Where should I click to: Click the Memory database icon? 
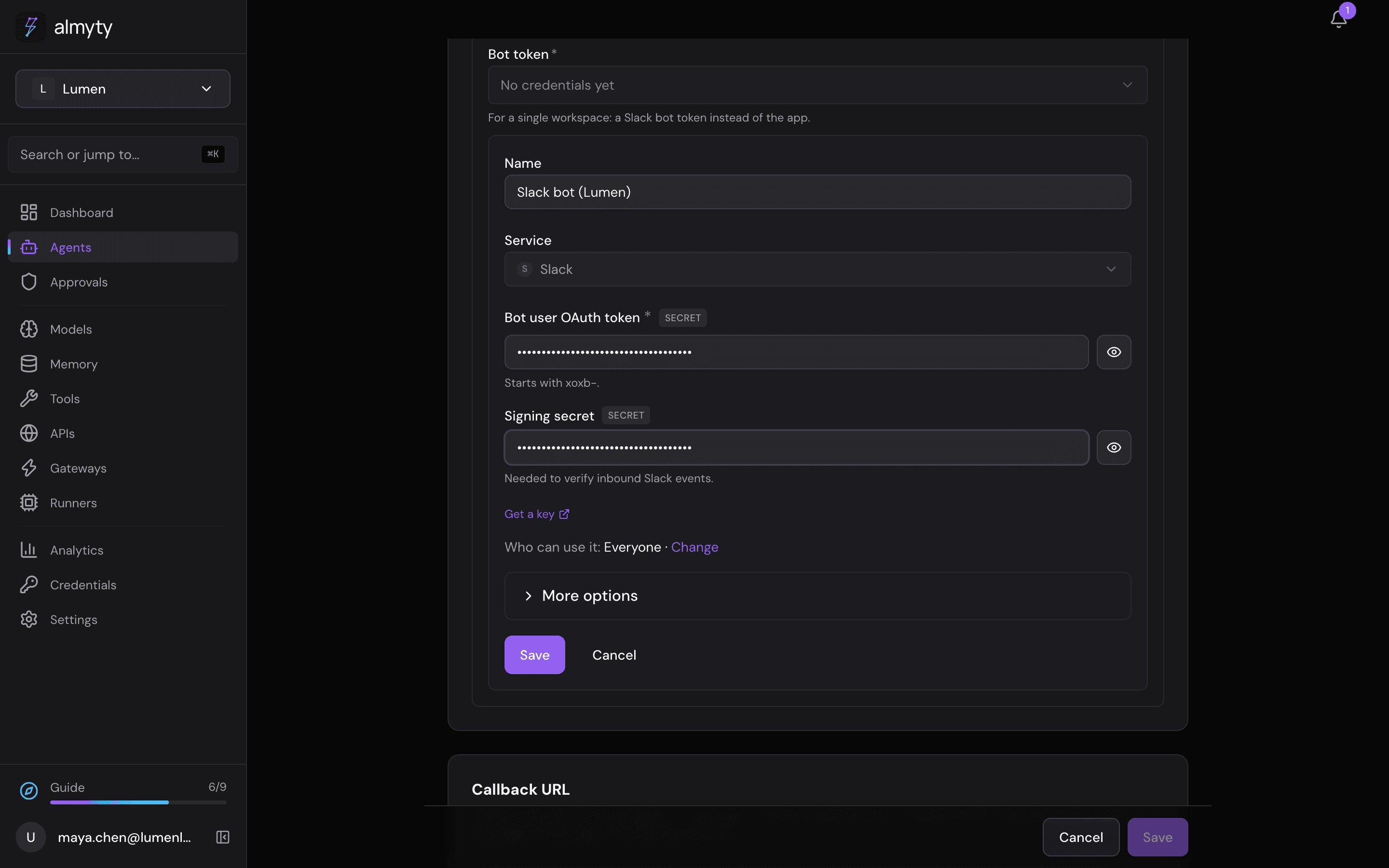point(29,364)
